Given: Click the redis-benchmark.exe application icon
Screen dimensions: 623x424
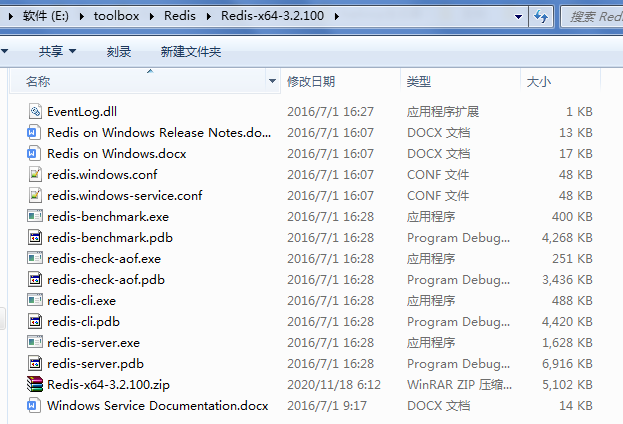Looking at the screenshot, I should pyautogui.click(x=35, y=216).
